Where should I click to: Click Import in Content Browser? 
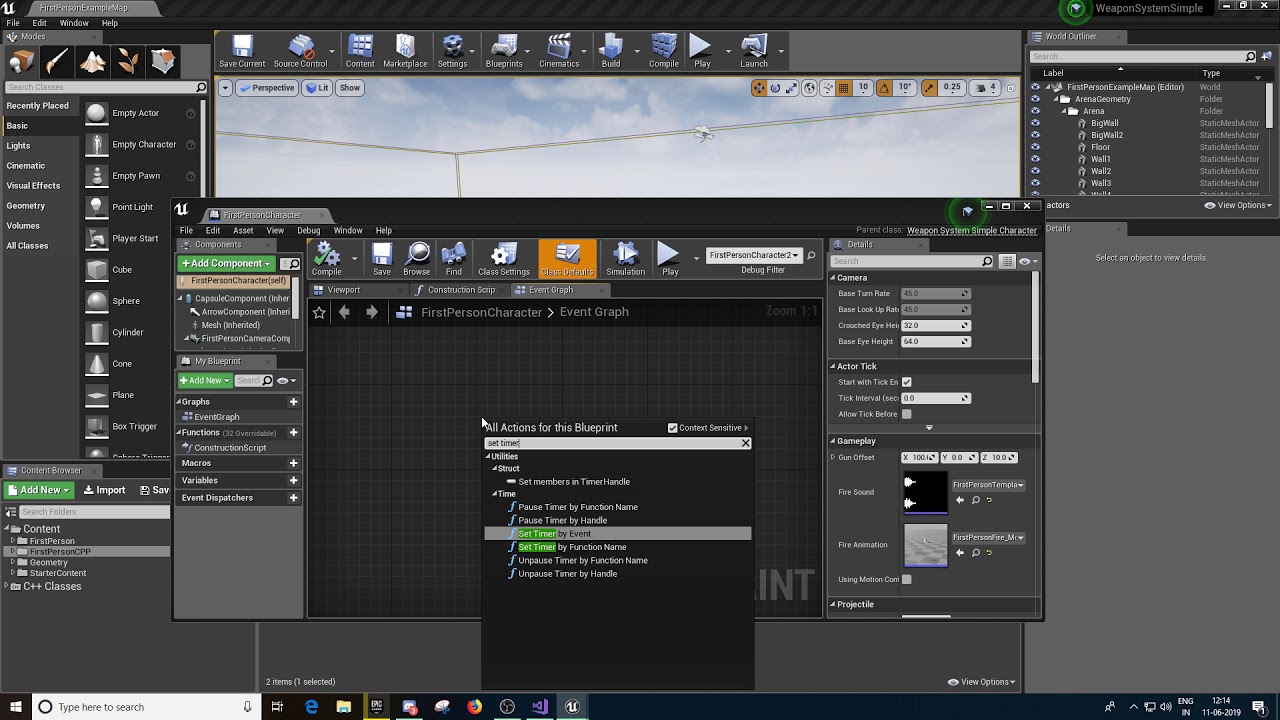tap(104, 490)
